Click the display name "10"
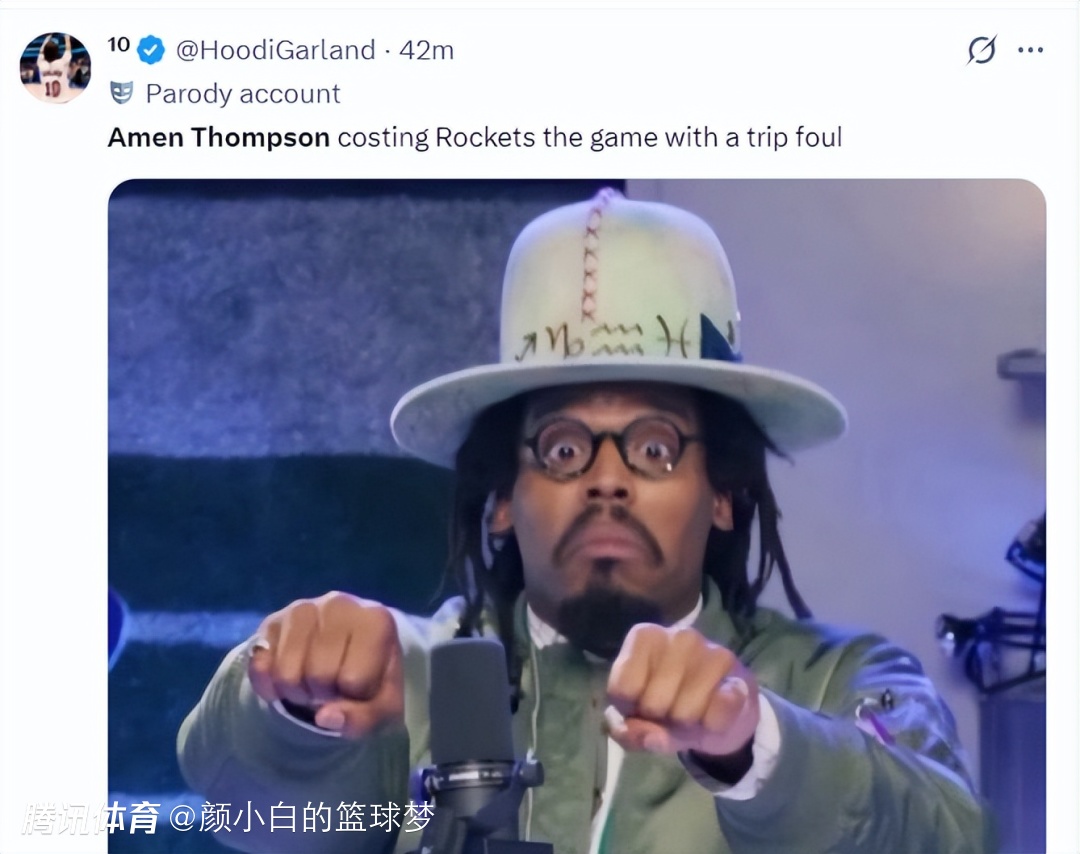Viewport: 1080px width, 854px height. pos(118,45)
